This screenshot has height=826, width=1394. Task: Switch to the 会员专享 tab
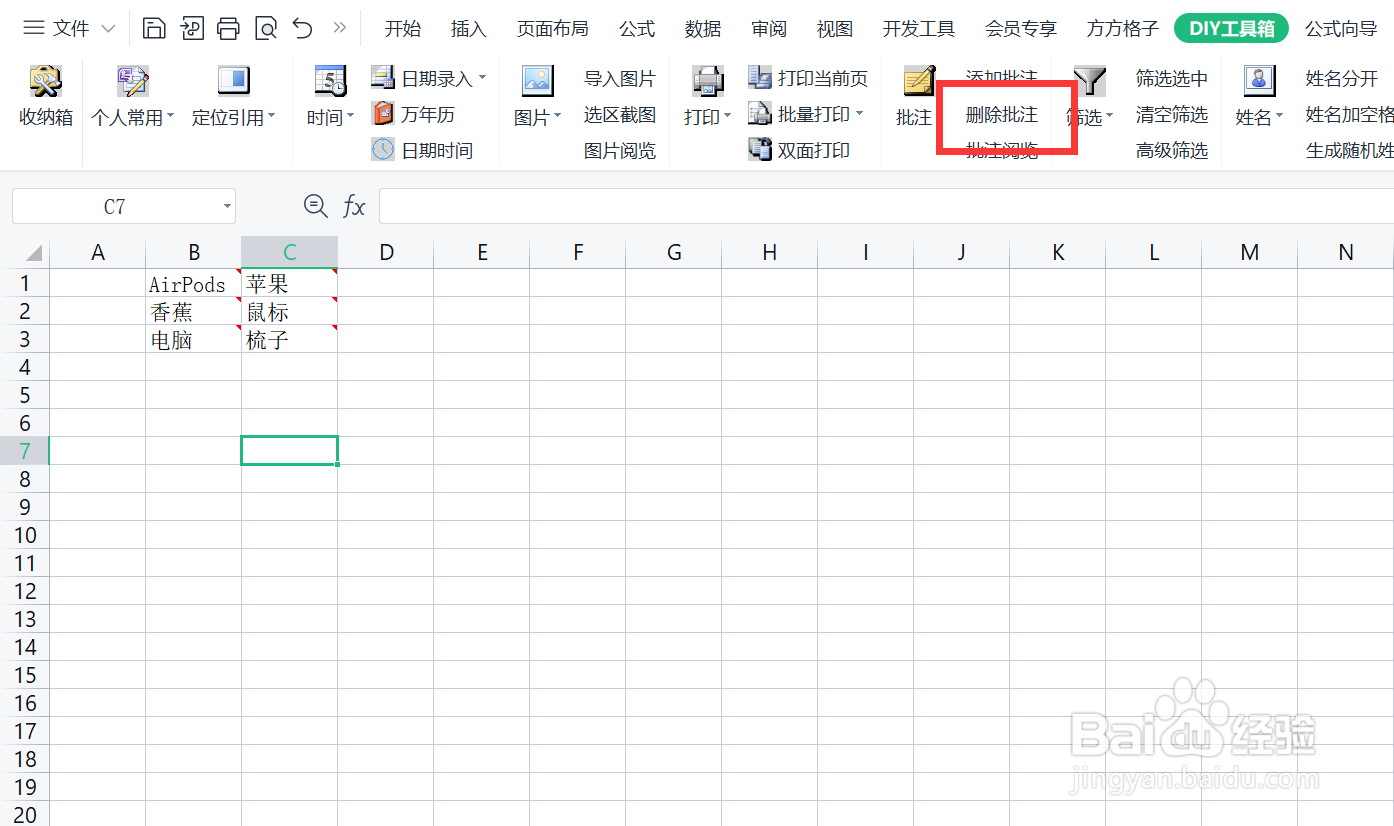point(1021,29)
